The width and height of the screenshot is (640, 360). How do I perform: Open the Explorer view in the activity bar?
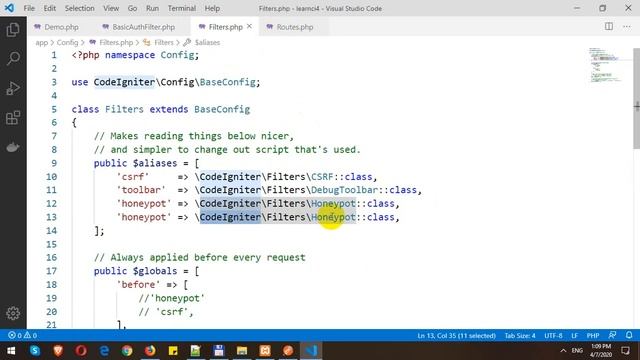[13, 30]
